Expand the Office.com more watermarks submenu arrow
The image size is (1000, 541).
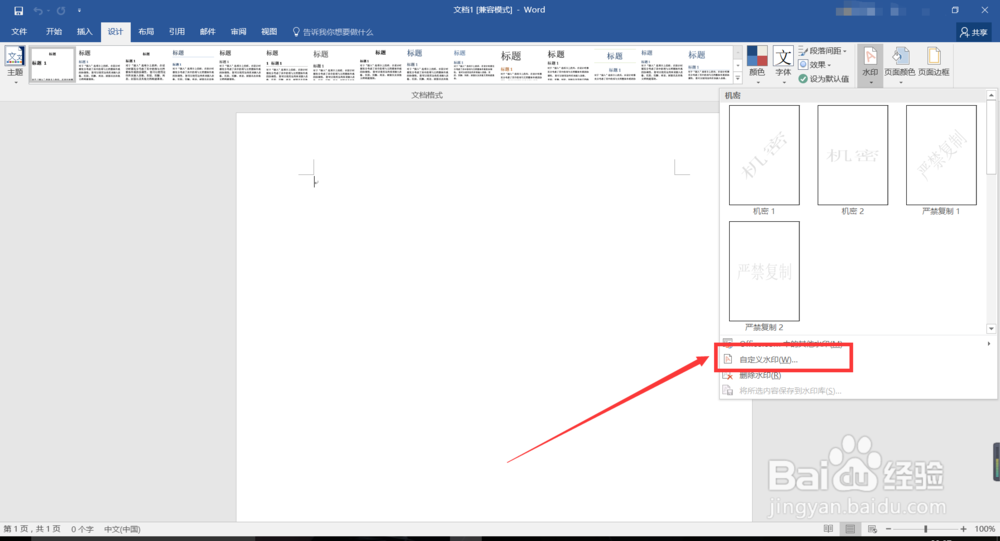coord(989,344)
